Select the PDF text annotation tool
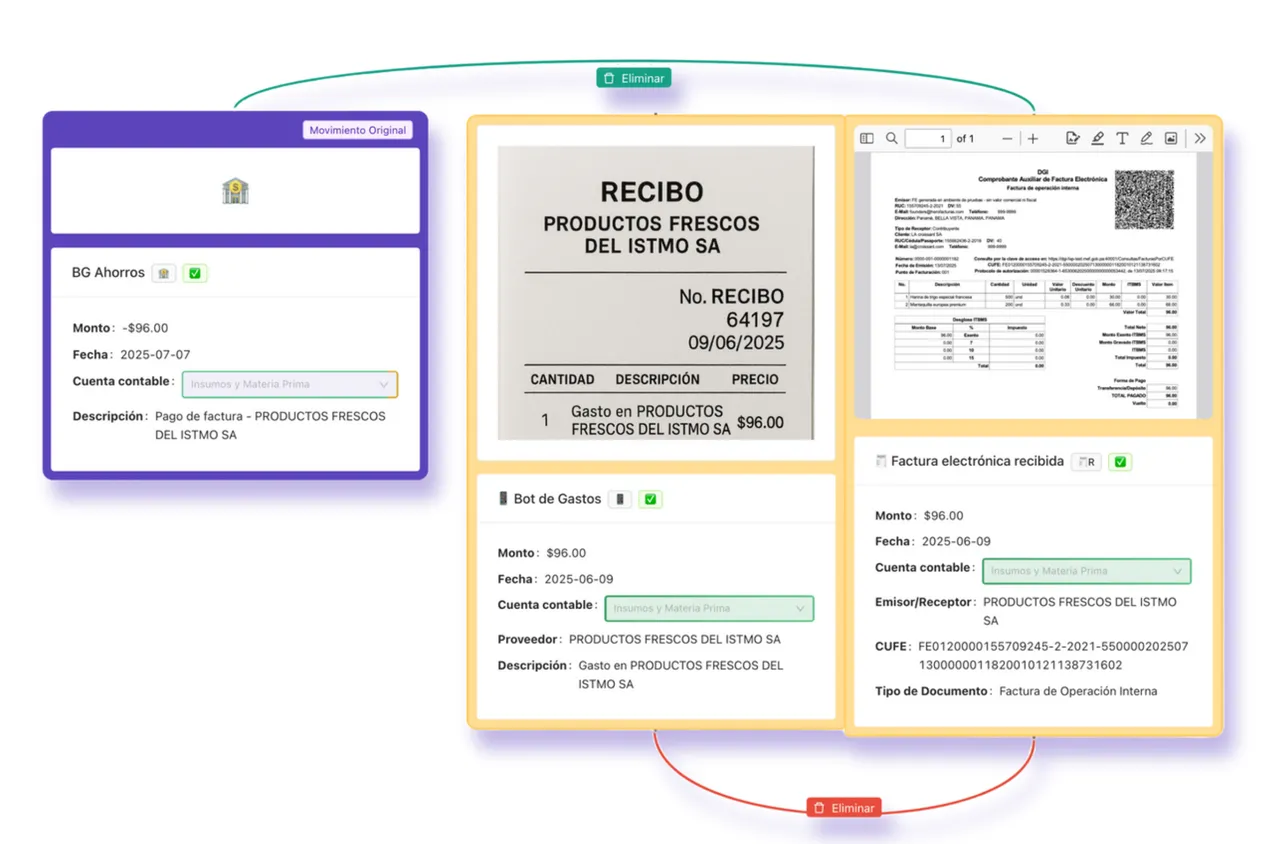The height and width of the screenshot is (844, 1280). pyautogui.click(x=1122, y=138)
